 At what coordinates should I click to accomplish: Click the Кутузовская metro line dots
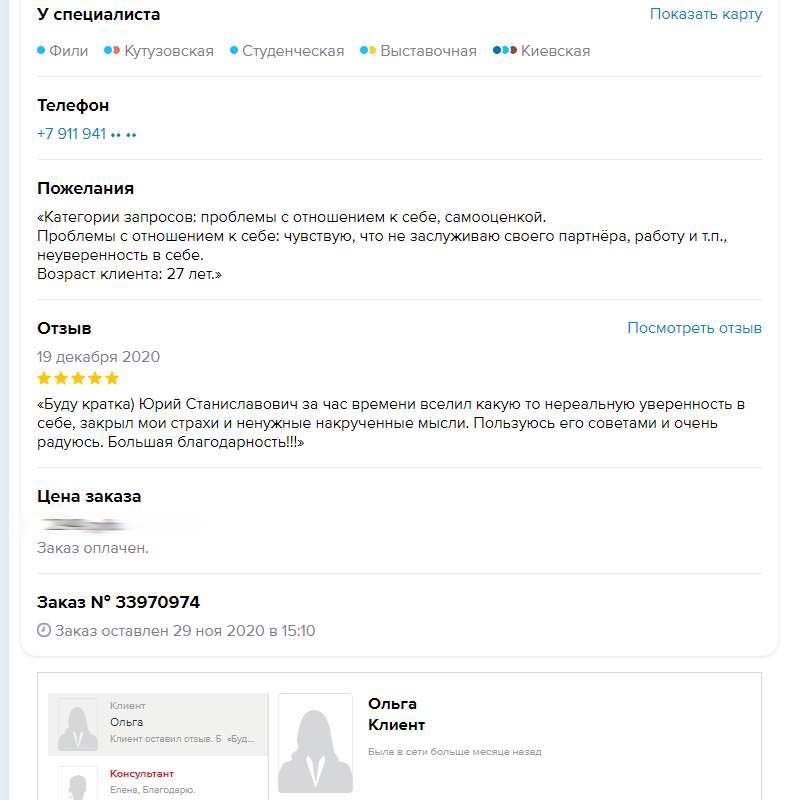coord(113,51)
